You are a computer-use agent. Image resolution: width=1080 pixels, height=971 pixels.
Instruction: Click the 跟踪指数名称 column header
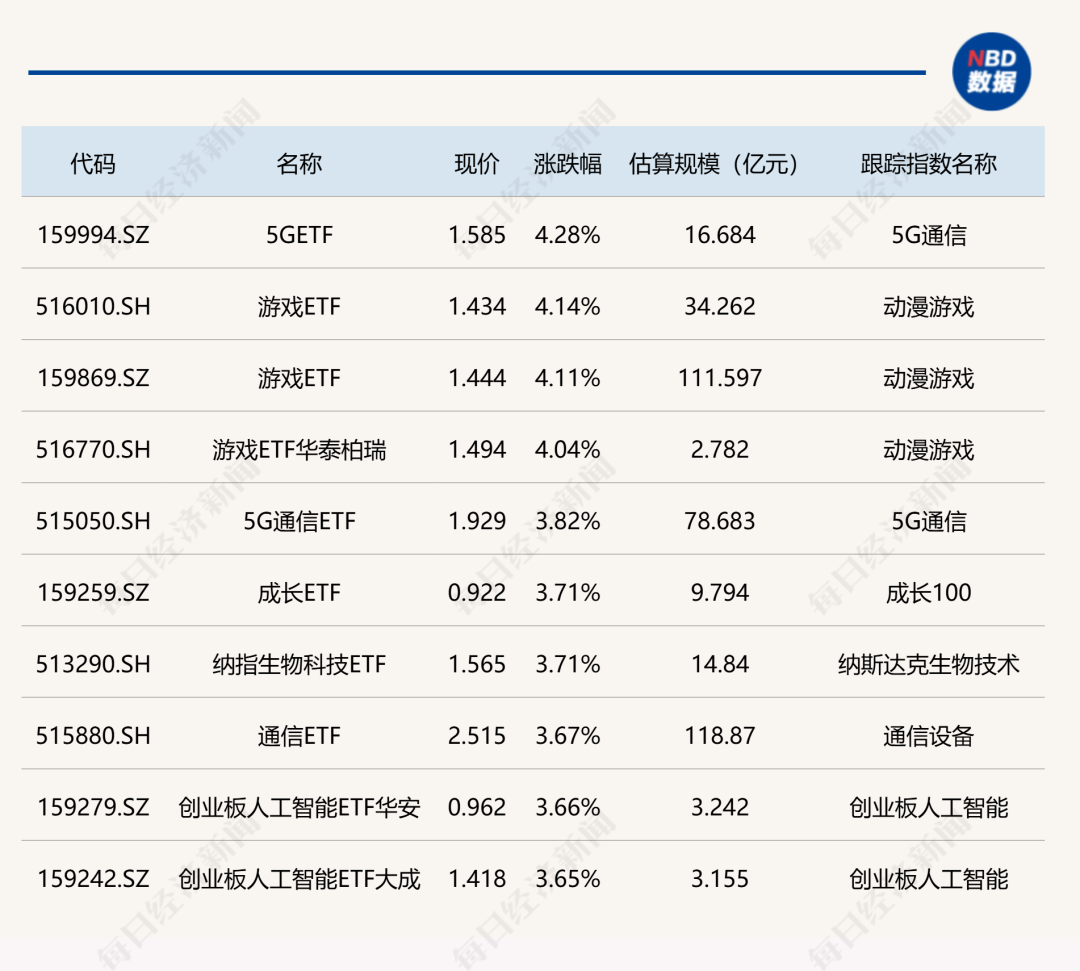coord(928,164)
